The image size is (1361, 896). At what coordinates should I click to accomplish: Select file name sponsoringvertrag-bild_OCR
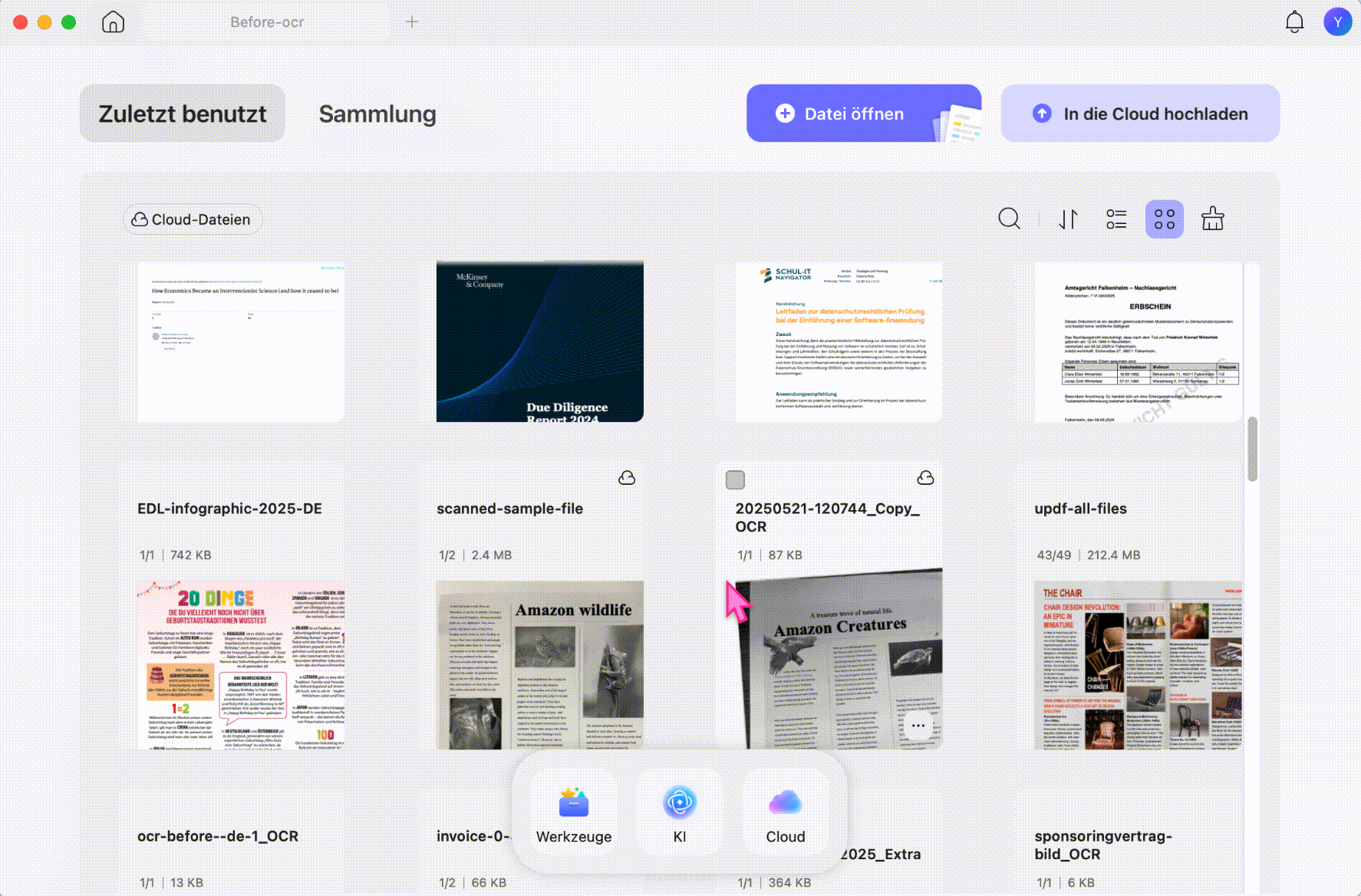[x=1102, y=845]
